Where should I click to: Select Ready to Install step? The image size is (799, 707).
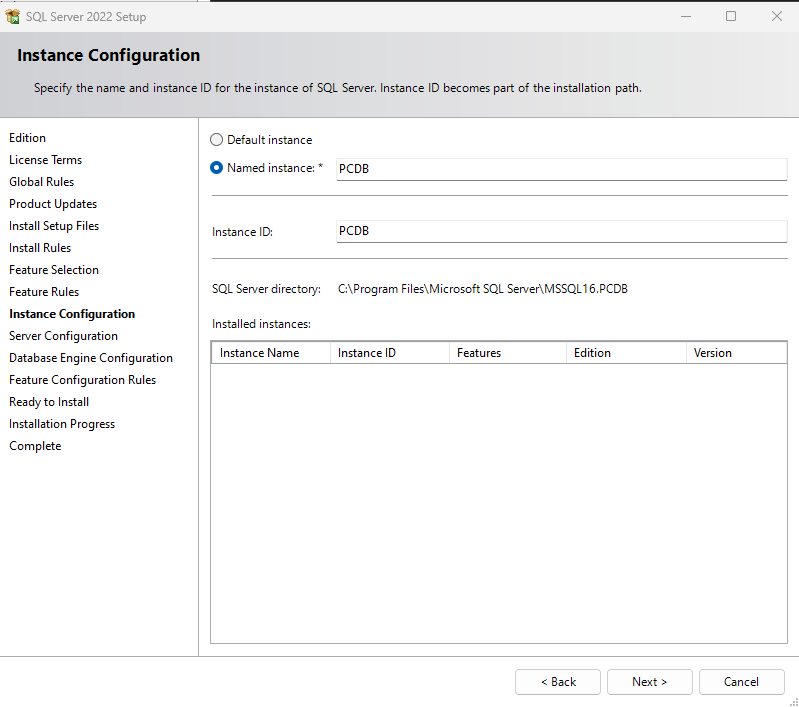(x=49, y=402)
